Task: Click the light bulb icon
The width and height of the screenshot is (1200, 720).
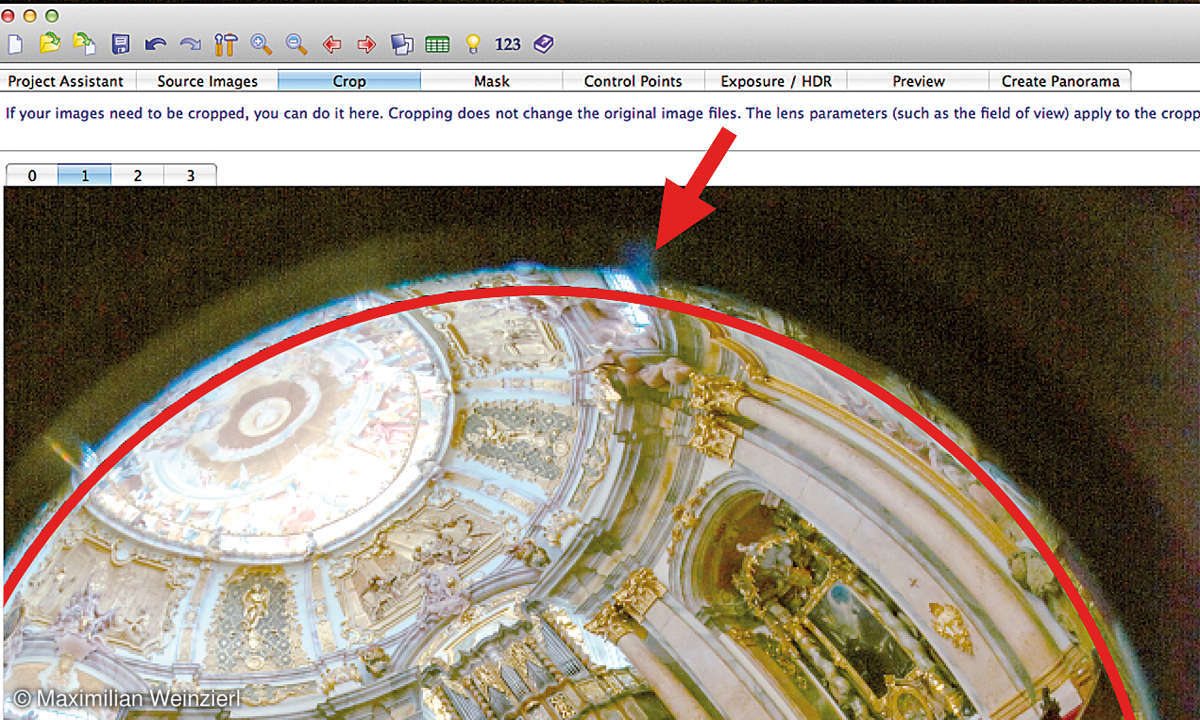Action: click(x=473, y=44)
